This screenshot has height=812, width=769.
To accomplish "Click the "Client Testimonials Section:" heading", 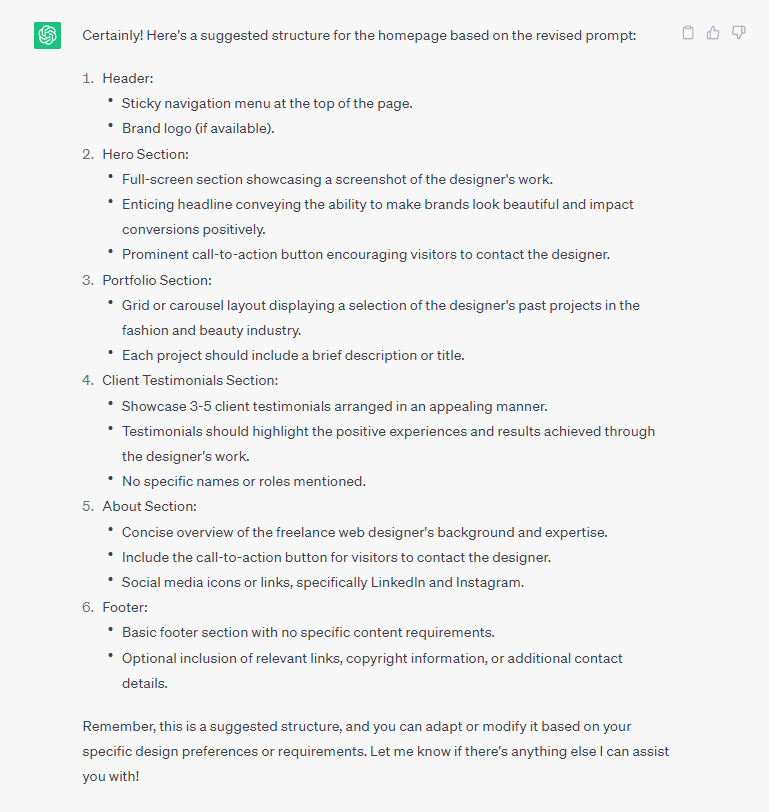I will (190, 380).
